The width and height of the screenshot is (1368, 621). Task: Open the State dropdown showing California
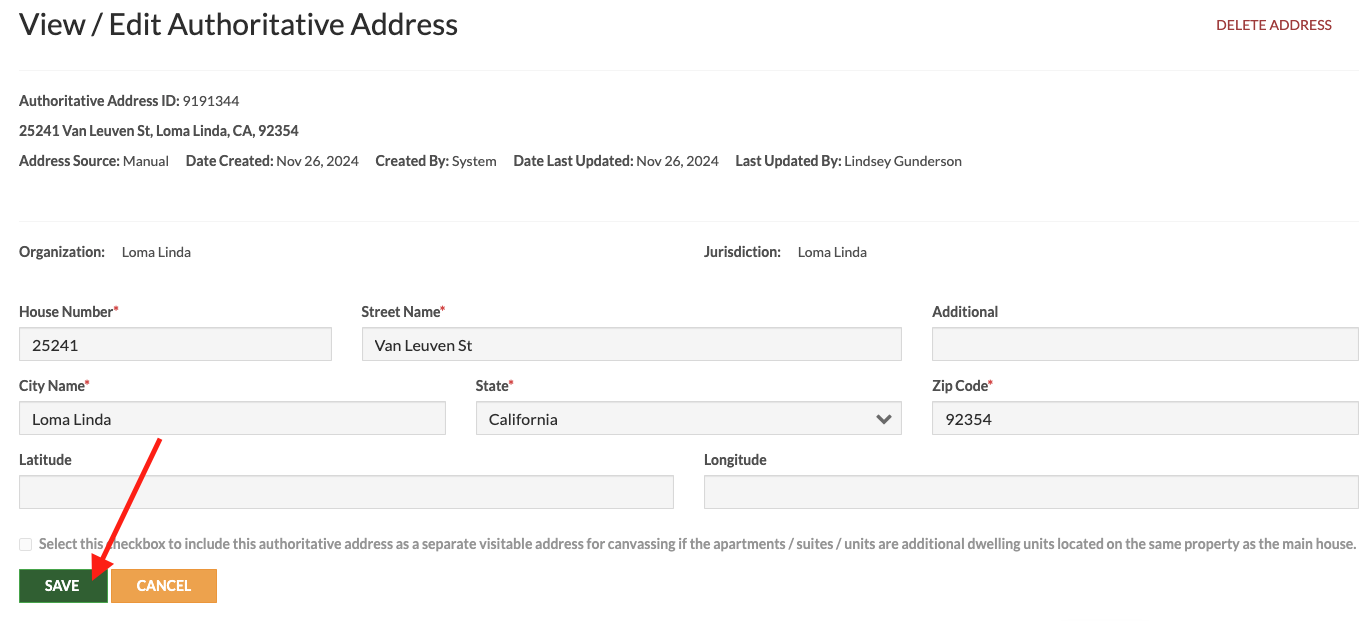click(x=688, y=419)
